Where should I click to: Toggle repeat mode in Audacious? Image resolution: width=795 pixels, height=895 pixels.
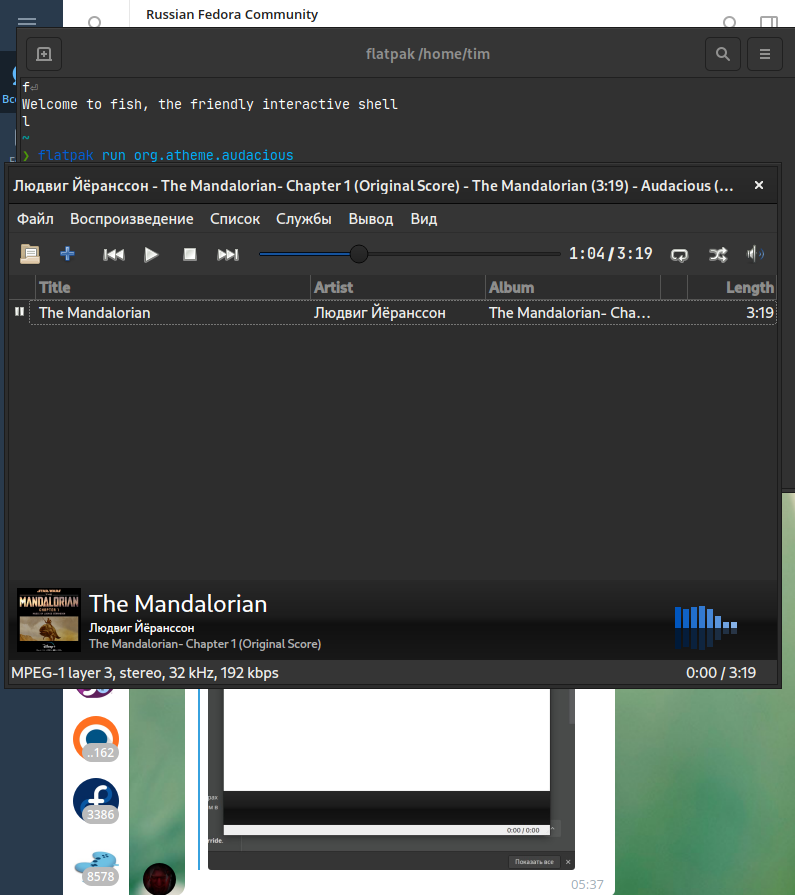coord(679,255)
